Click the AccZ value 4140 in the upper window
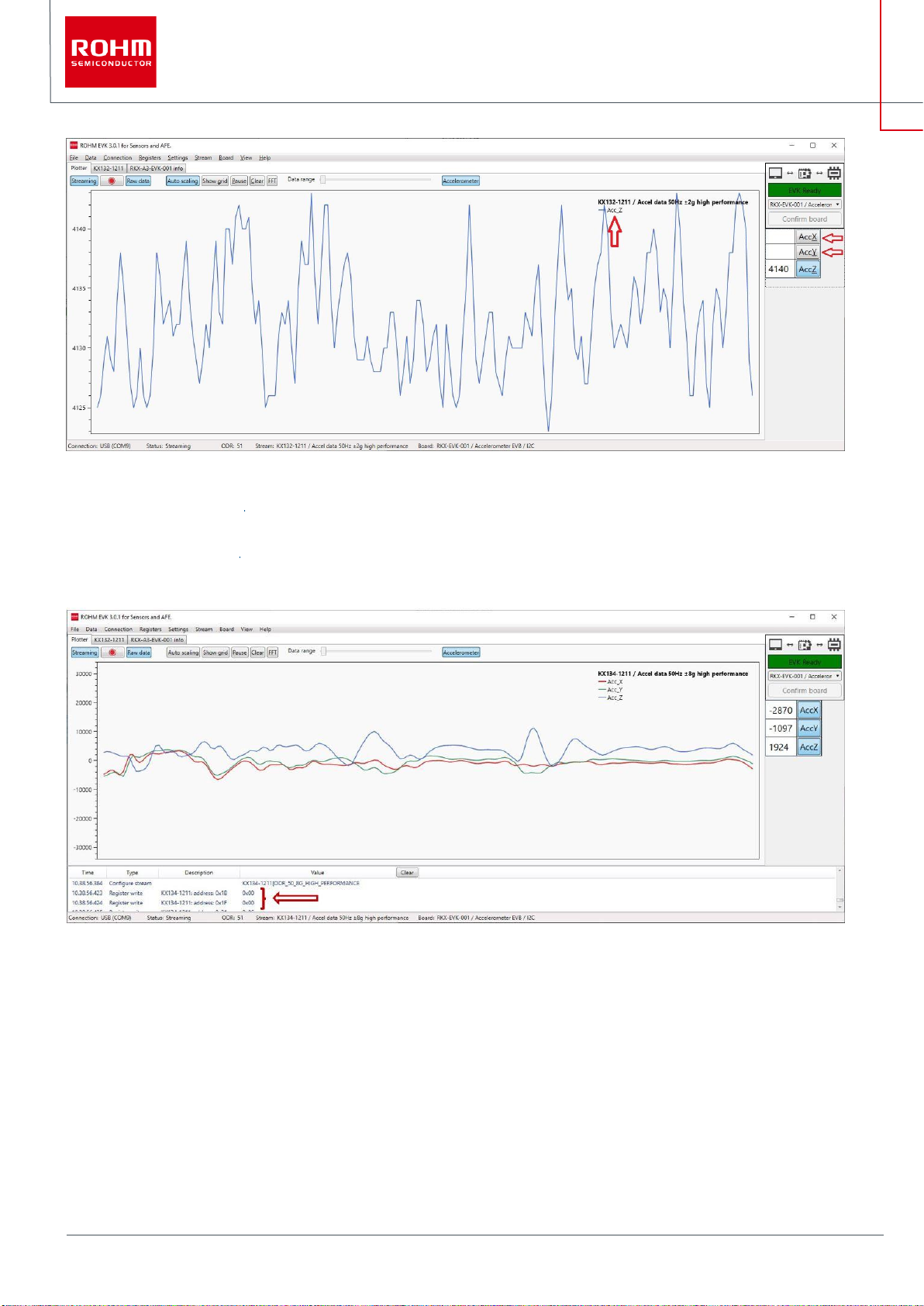Screen dimensions: 924x1306 click(x=778, y=269)
